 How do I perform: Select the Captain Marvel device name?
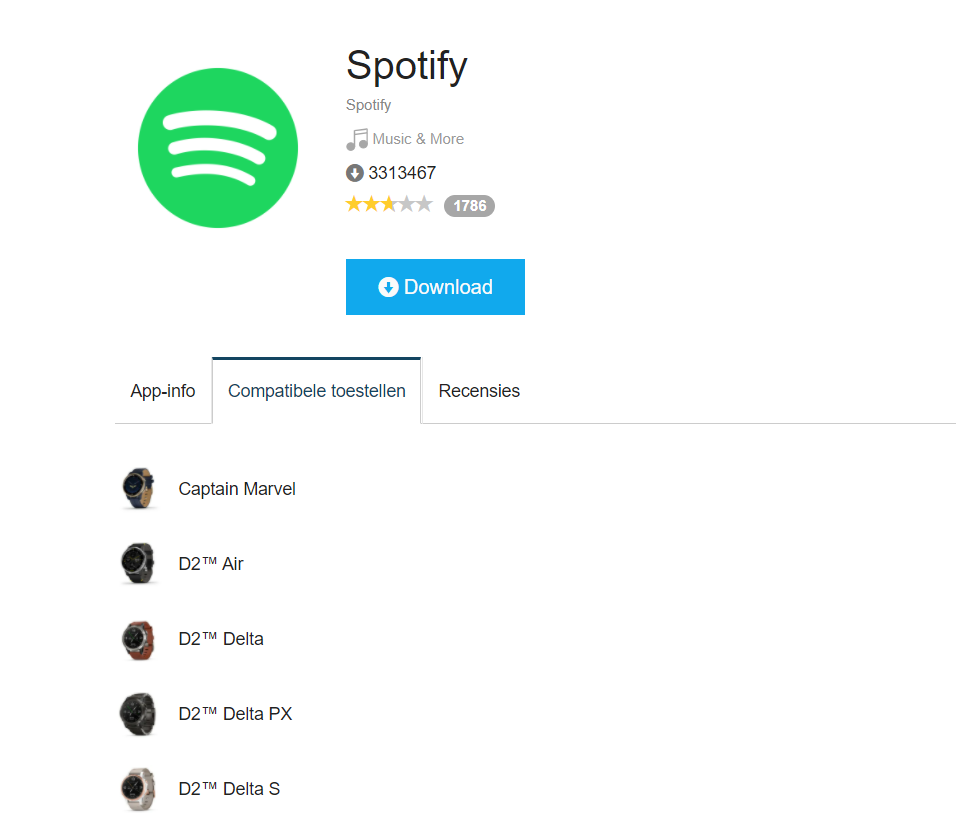[x=237, y=489]
